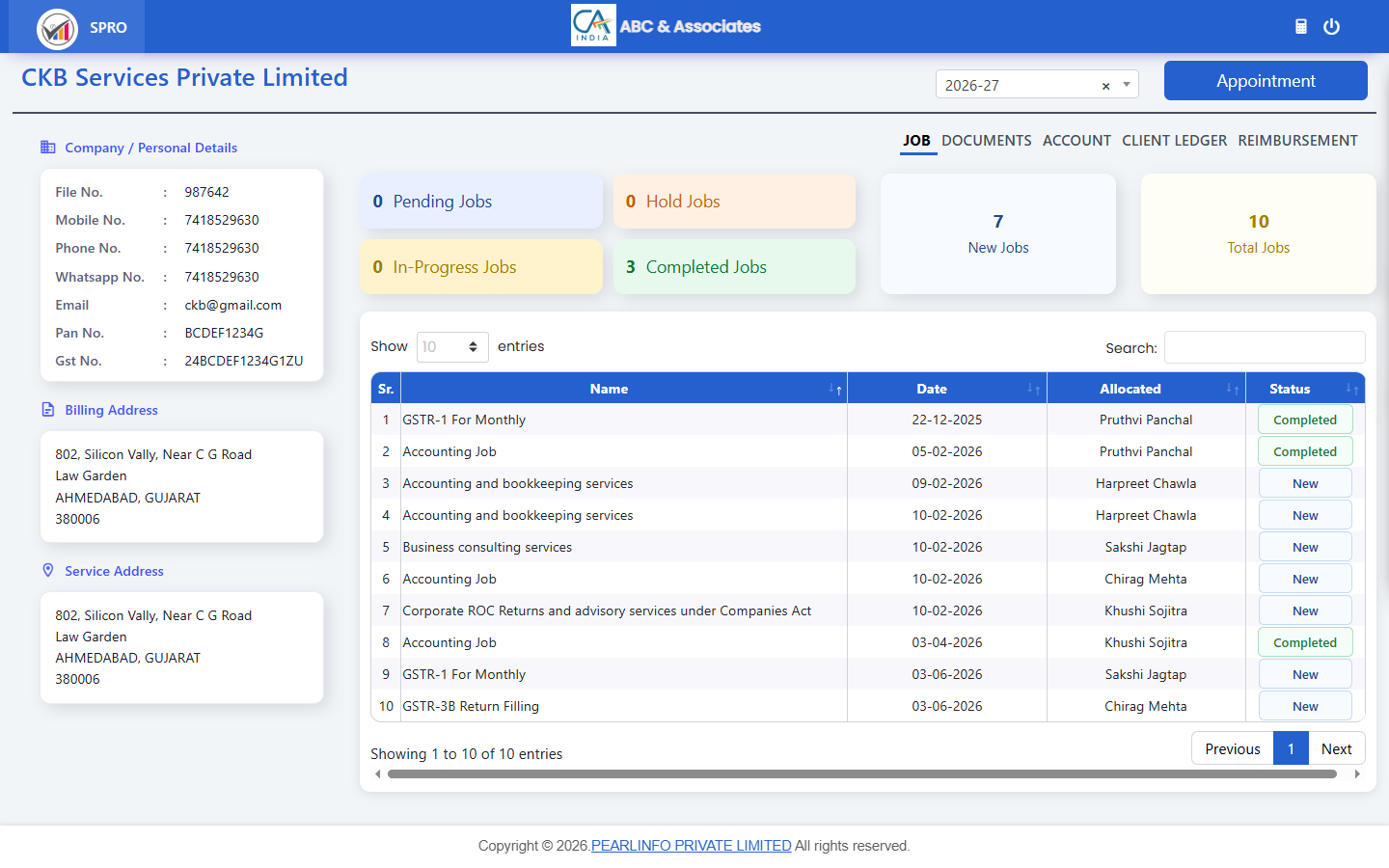This screenshot has width=1389, height=868.
Task: Click the New Jobs count card
Action: pyautogui.click(x=998, y=234)
